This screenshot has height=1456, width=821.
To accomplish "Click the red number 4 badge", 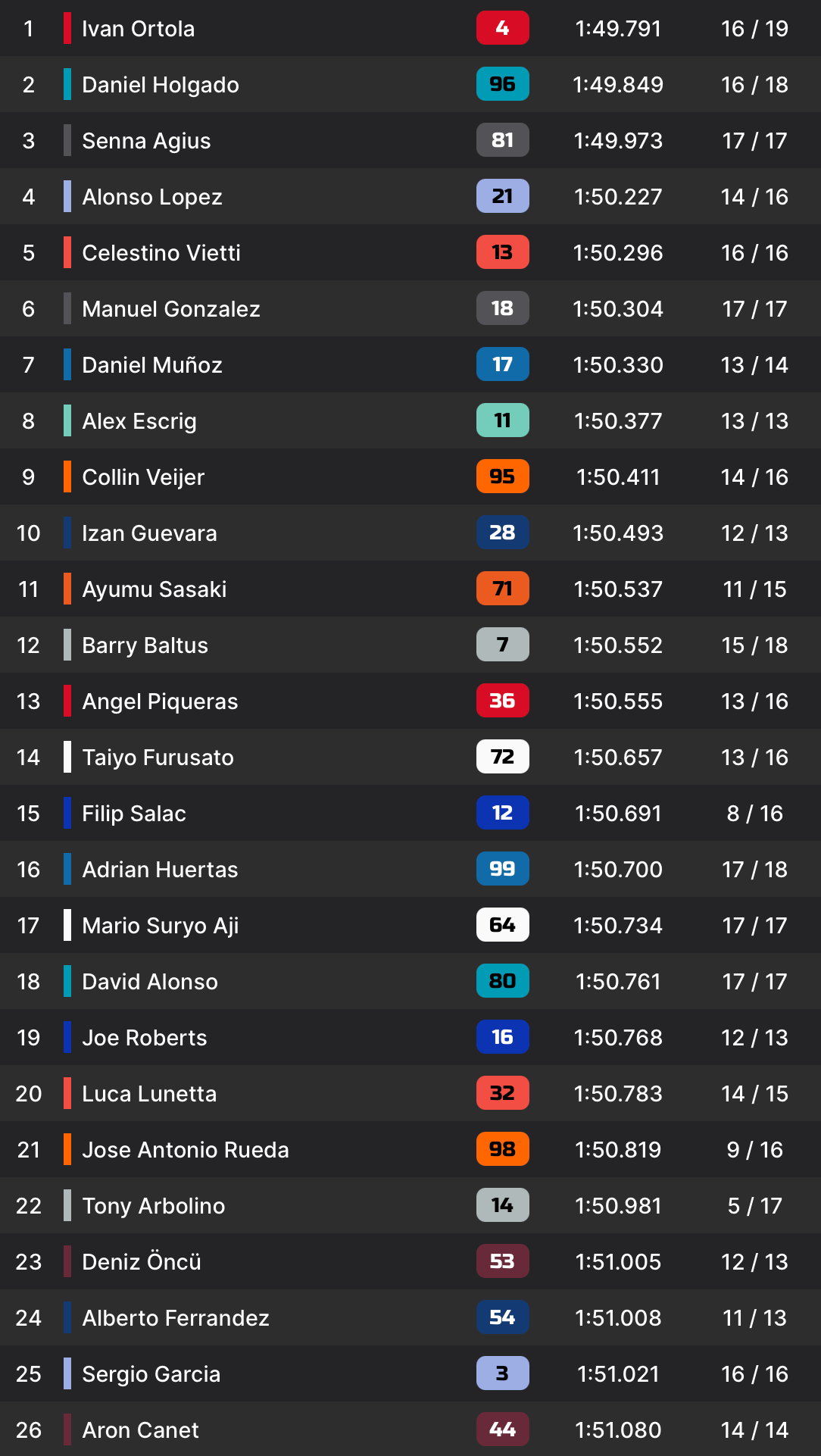I will (502, 28).
